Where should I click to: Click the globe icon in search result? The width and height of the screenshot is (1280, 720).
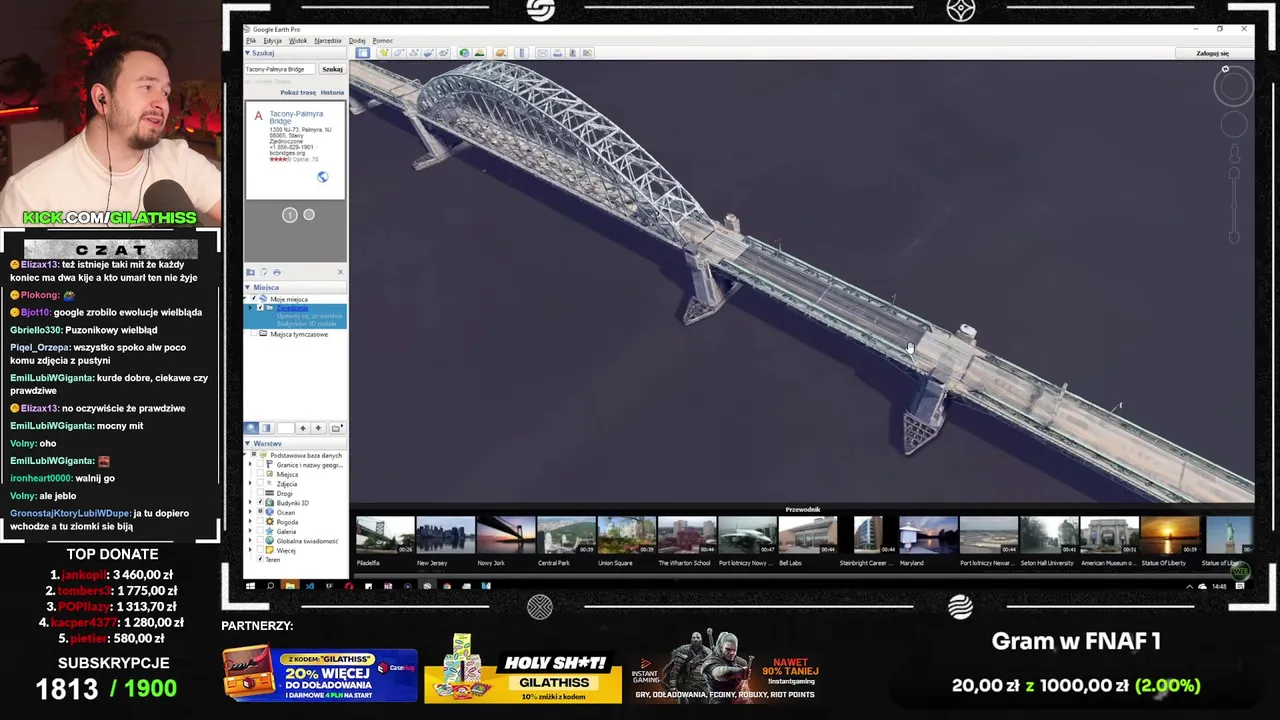(322, 177)
